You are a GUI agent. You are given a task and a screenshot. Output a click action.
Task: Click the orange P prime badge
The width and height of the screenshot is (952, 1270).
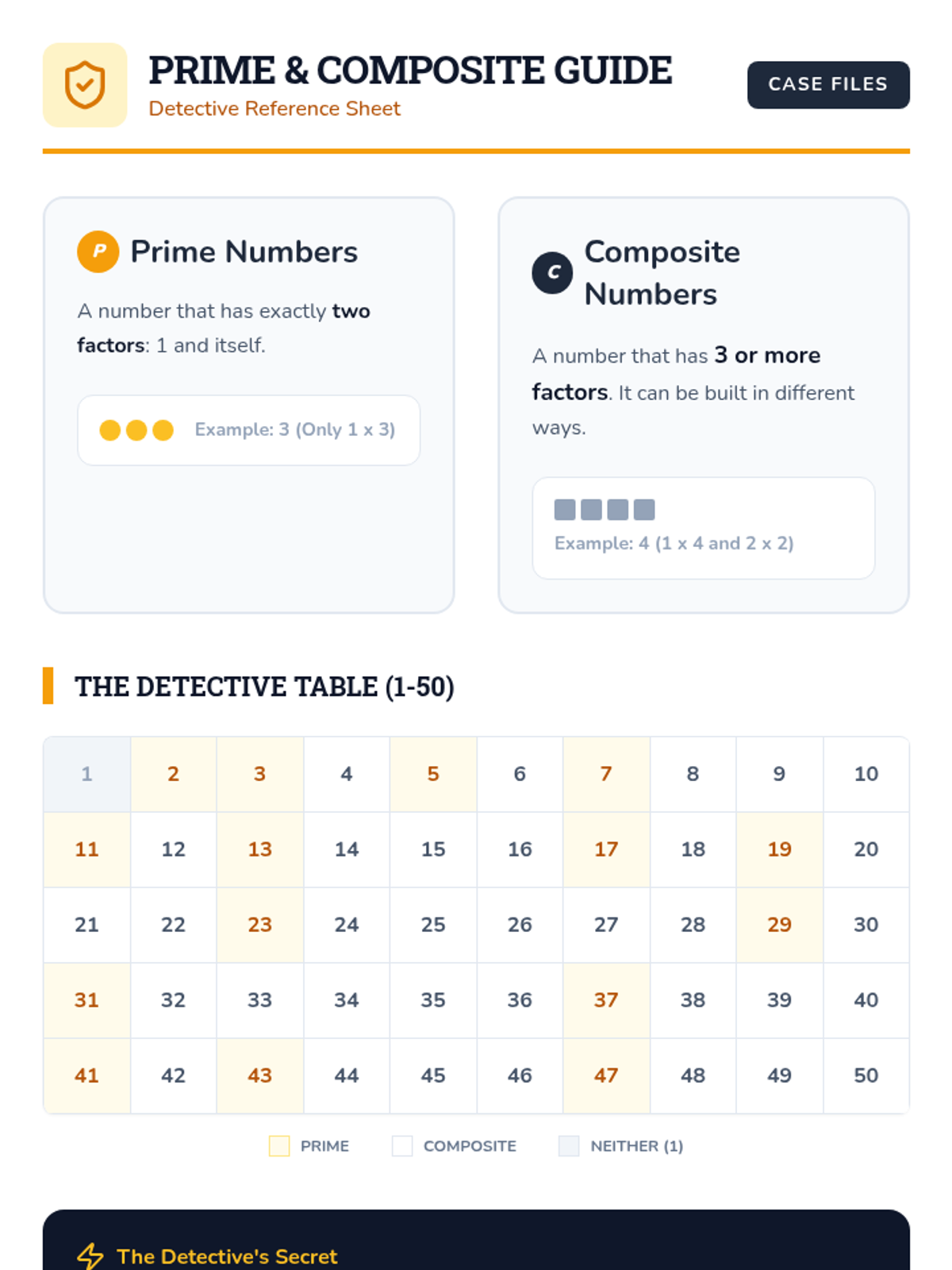pyautogui.click(x=98, y=252)
